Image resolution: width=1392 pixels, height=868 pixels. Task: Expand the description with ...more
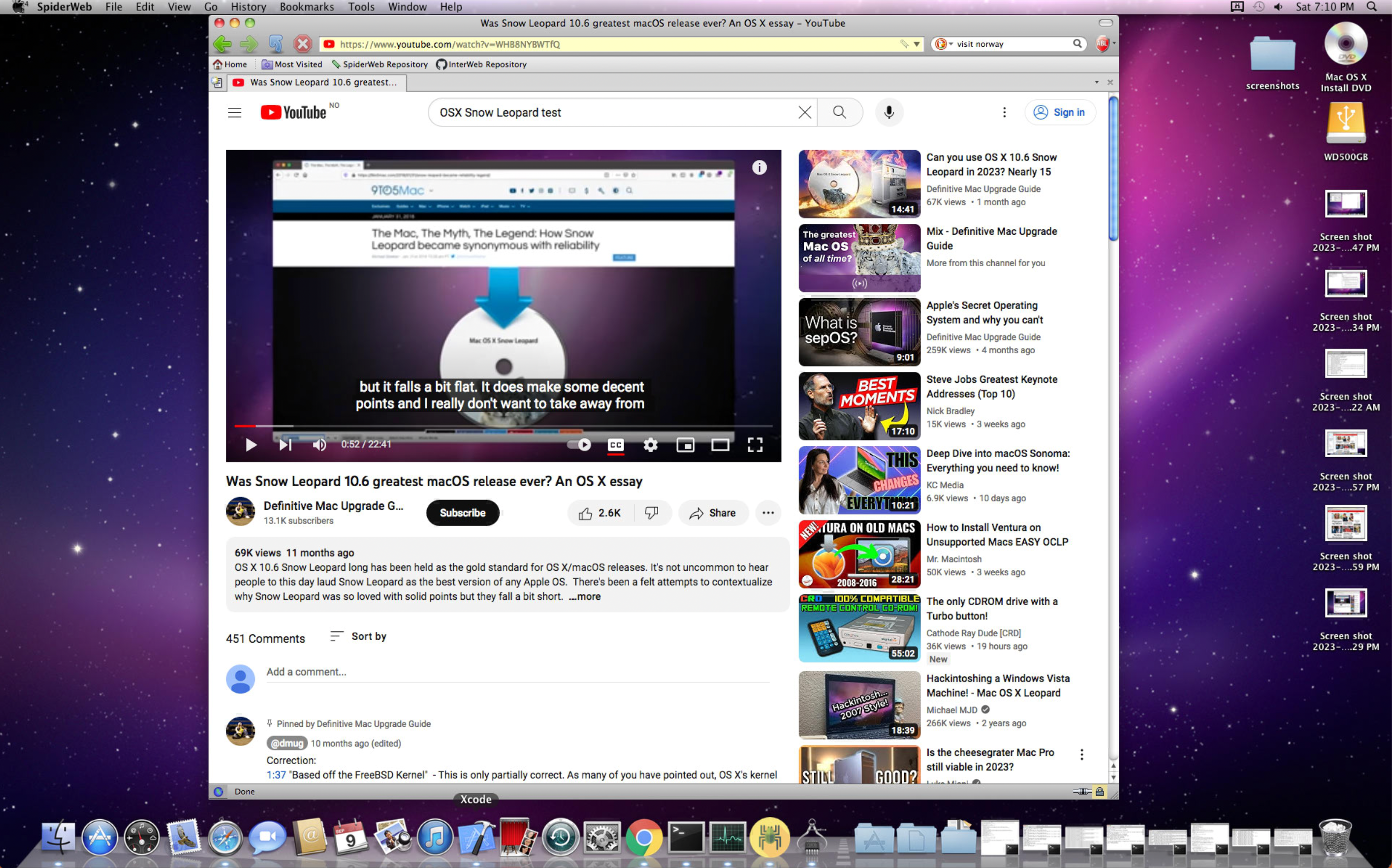click(585, 596)
